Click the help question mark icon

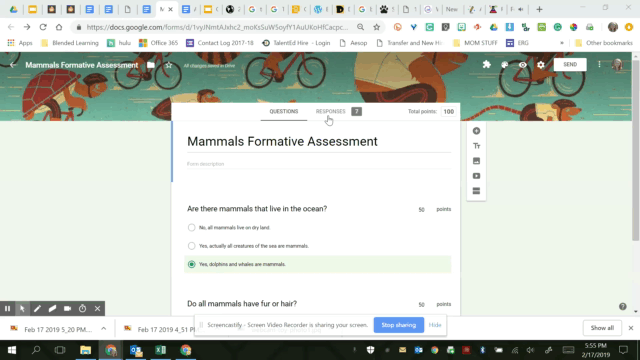coord(622,307)
